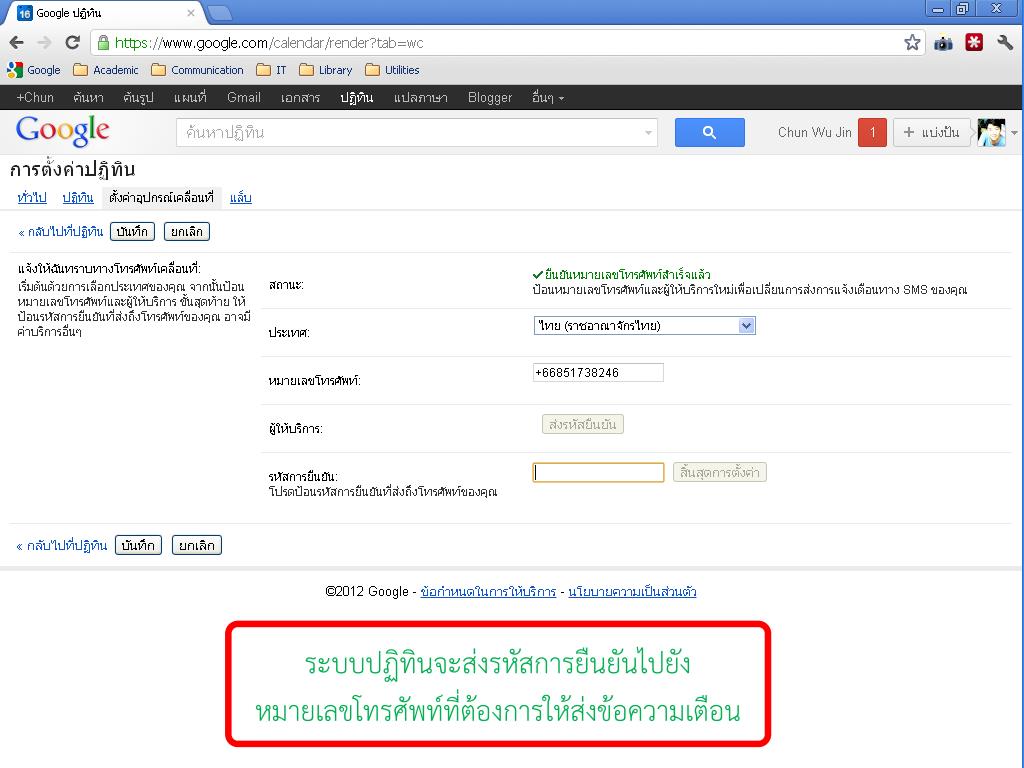Screen dimensions: 1024x768
Task: Click the verified status text ยืนยันหมายเลขโทรศัพท์สำเร็จแล้ว
Action: click(x=628, y=274)
